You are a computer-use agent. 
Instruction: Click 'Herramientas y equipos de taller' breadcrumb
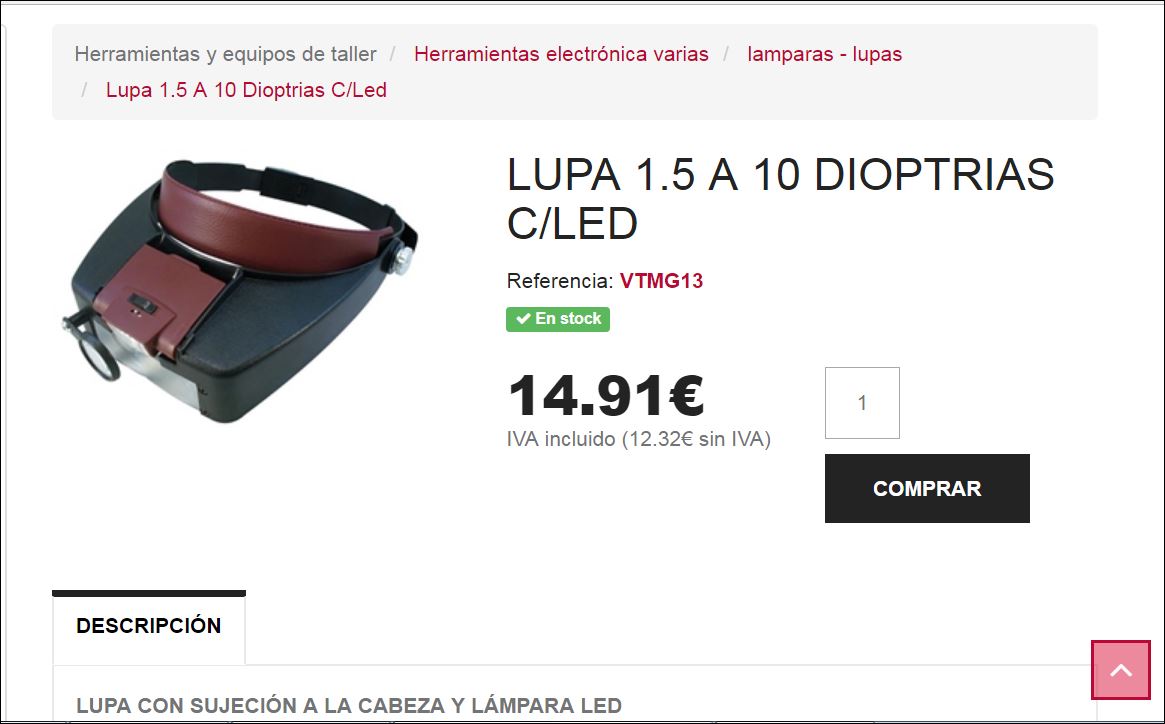pos(225,54)
